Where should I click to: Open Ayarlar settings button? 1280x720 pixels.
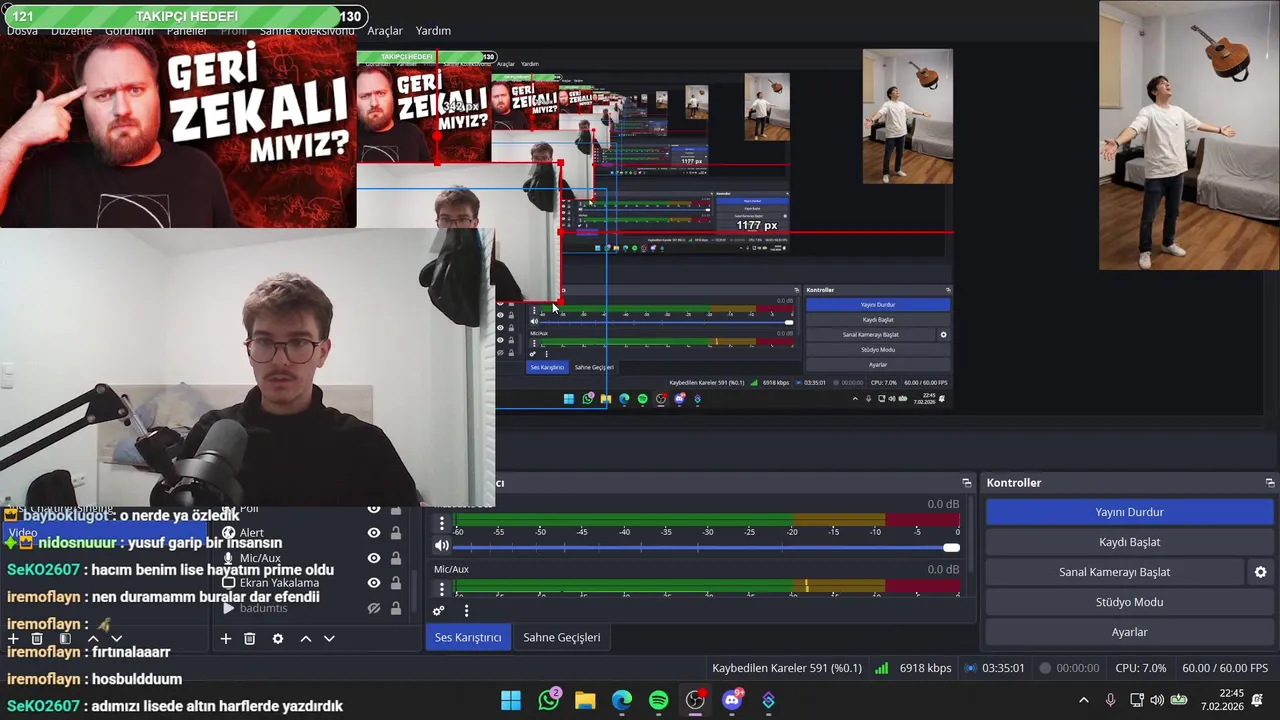click(1129, 632)
